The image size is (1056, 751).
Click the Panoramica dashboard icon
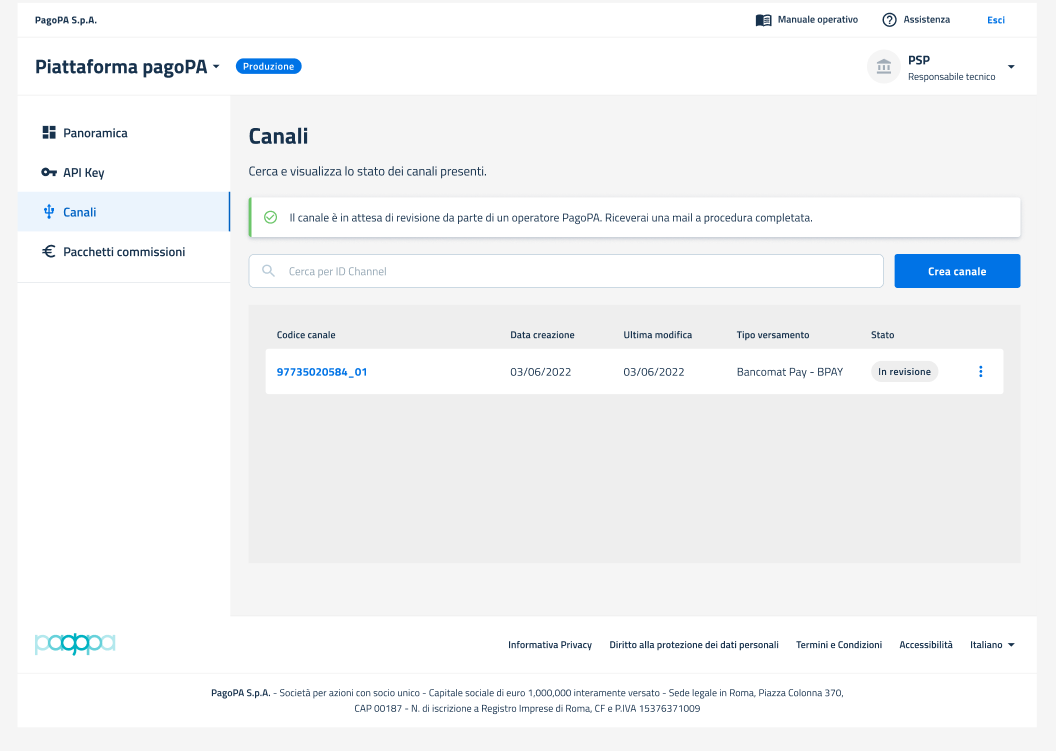pyautogui.click(x=49, y=133)
